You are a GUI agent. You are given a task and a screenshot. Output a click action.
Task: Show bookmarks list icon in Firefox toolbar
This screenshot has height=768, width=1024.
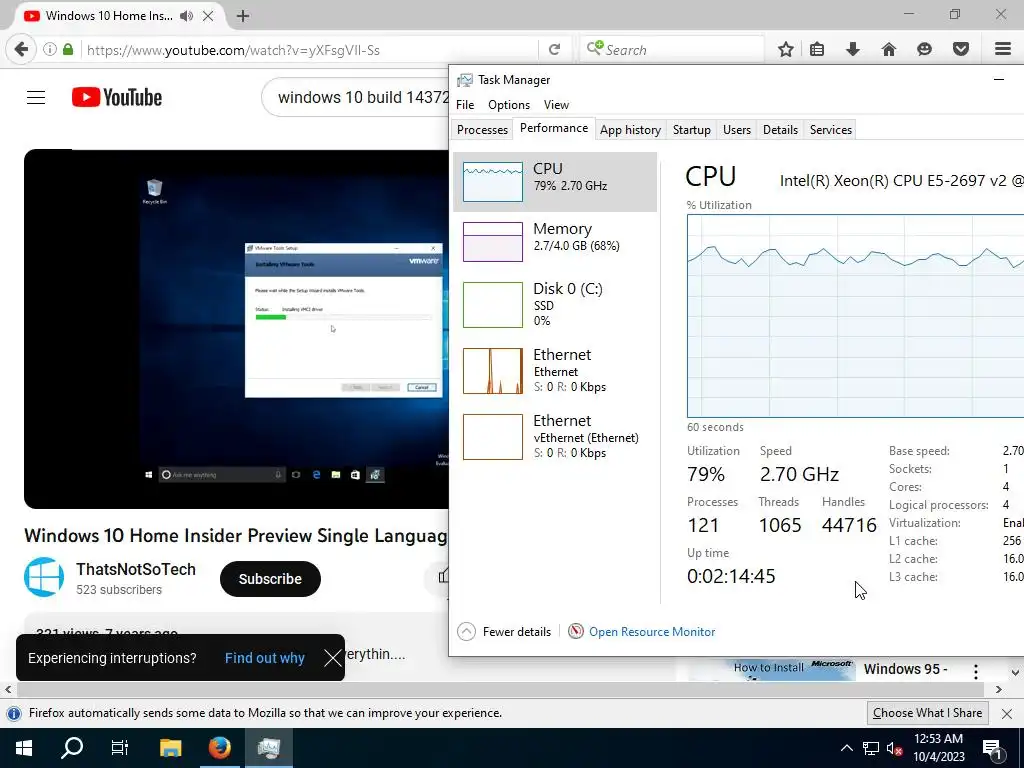coord(816,50)
